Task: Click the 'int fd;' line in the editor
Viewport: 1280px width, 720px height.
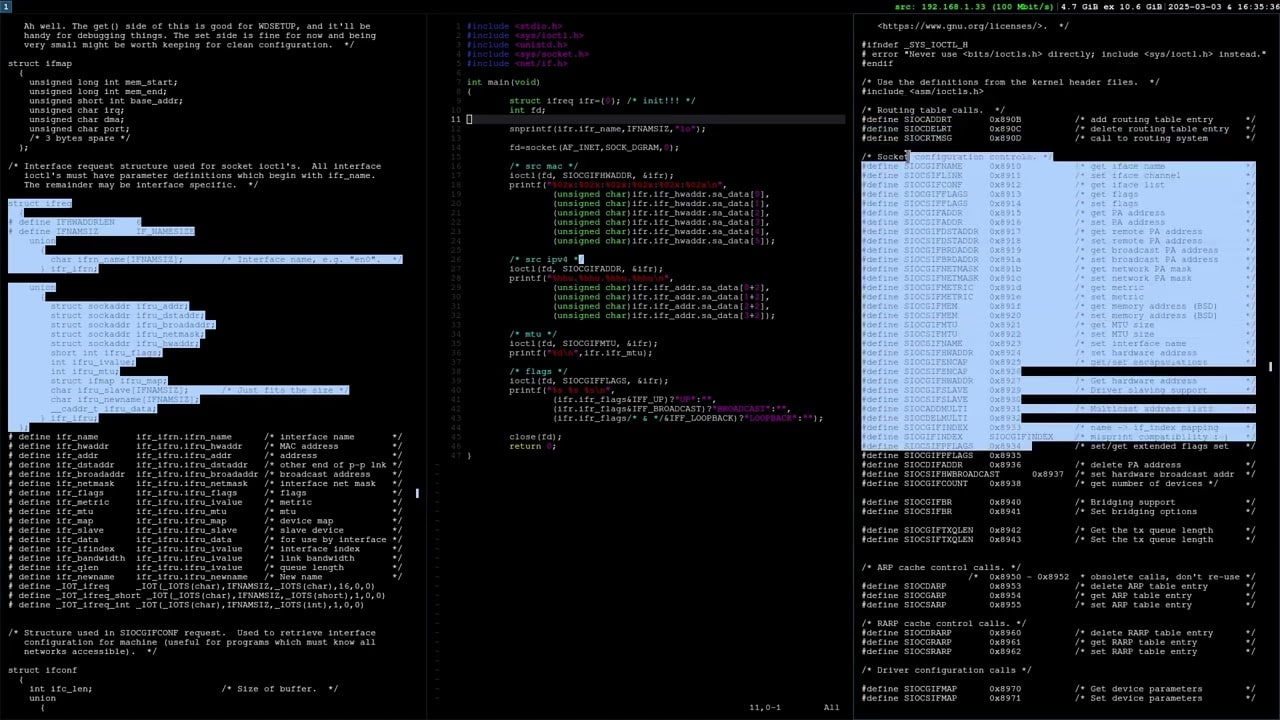Action: 527,110
